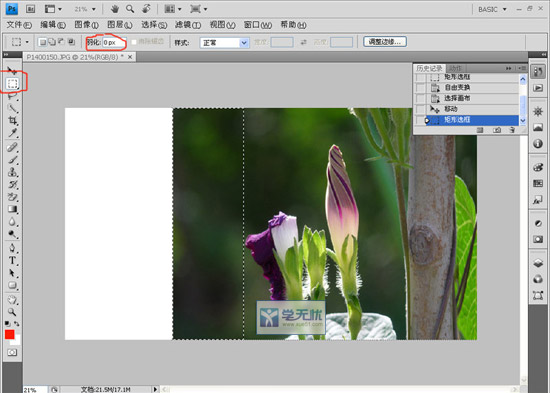The height and width of the screenshot is (393, 550).
Task: Toggle Quick Mask mode at the toolbox bottom
Action: (12, 352)
